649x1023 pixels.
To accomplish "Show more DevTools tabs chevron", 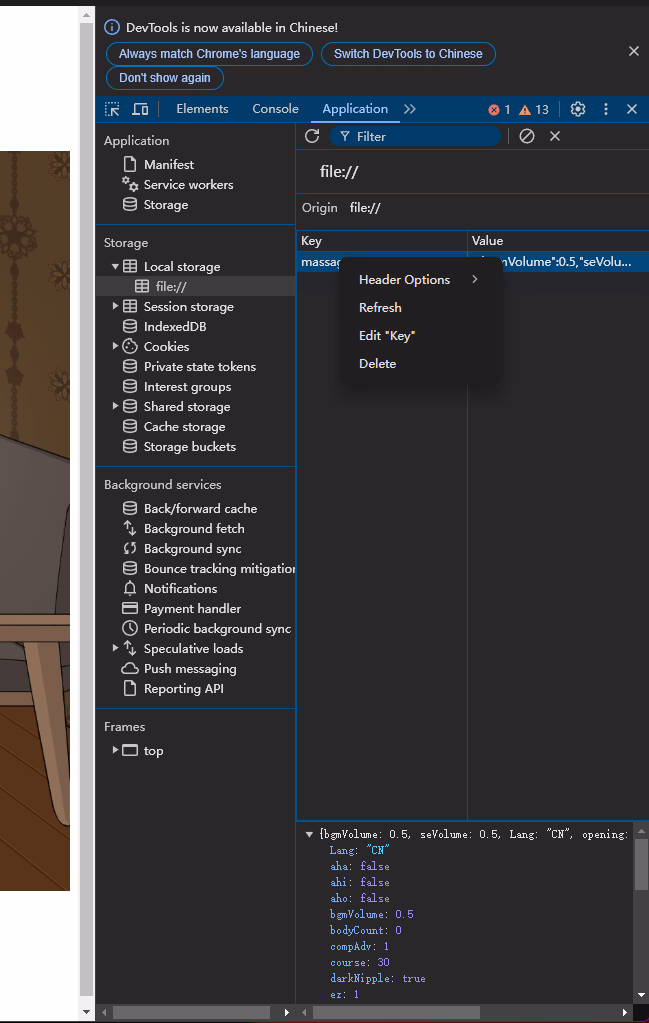I will [x=410, y=109].
